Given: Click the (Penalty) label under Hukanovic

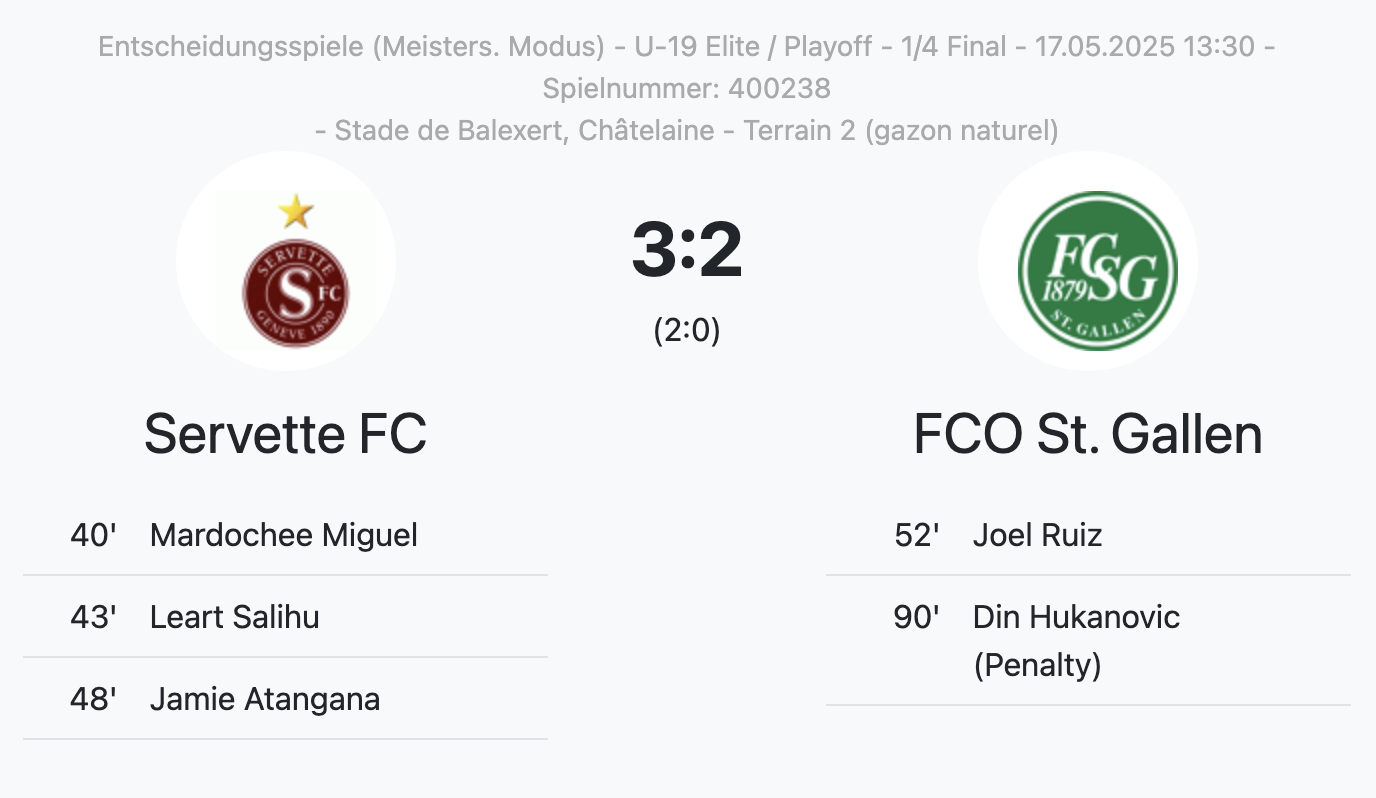Looking at the screenshot, I should (x=1037, y=665).
